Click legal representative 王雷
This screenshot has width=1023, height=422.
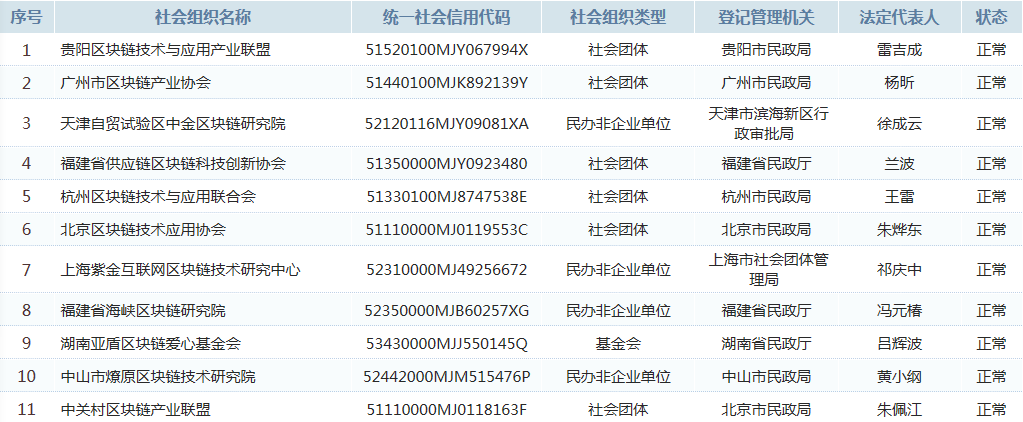[900, 196]
